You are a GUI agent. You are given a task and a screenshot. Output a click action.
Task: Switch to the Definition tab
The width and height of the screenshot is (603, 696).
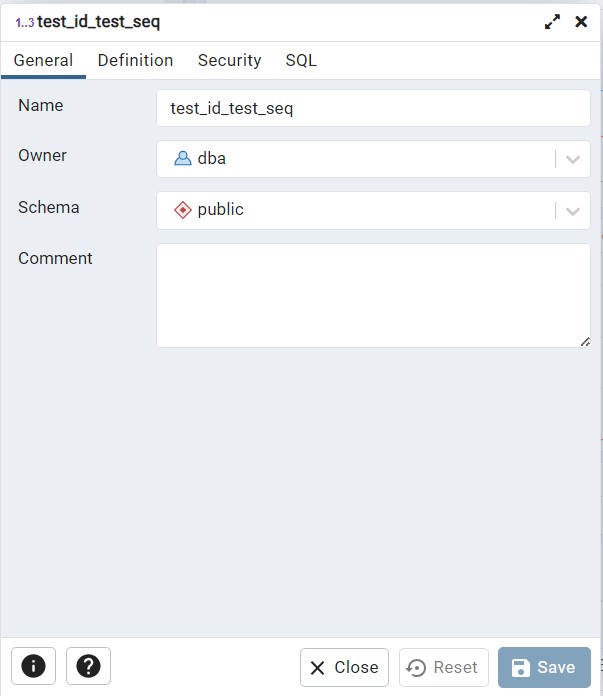(135, 60)
